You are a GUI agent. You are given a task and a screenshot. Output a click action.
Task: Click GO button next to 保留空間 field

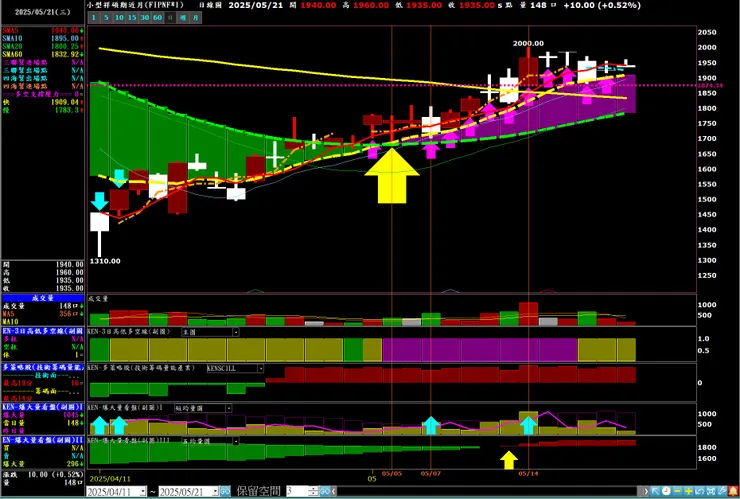tap(325, 491)
